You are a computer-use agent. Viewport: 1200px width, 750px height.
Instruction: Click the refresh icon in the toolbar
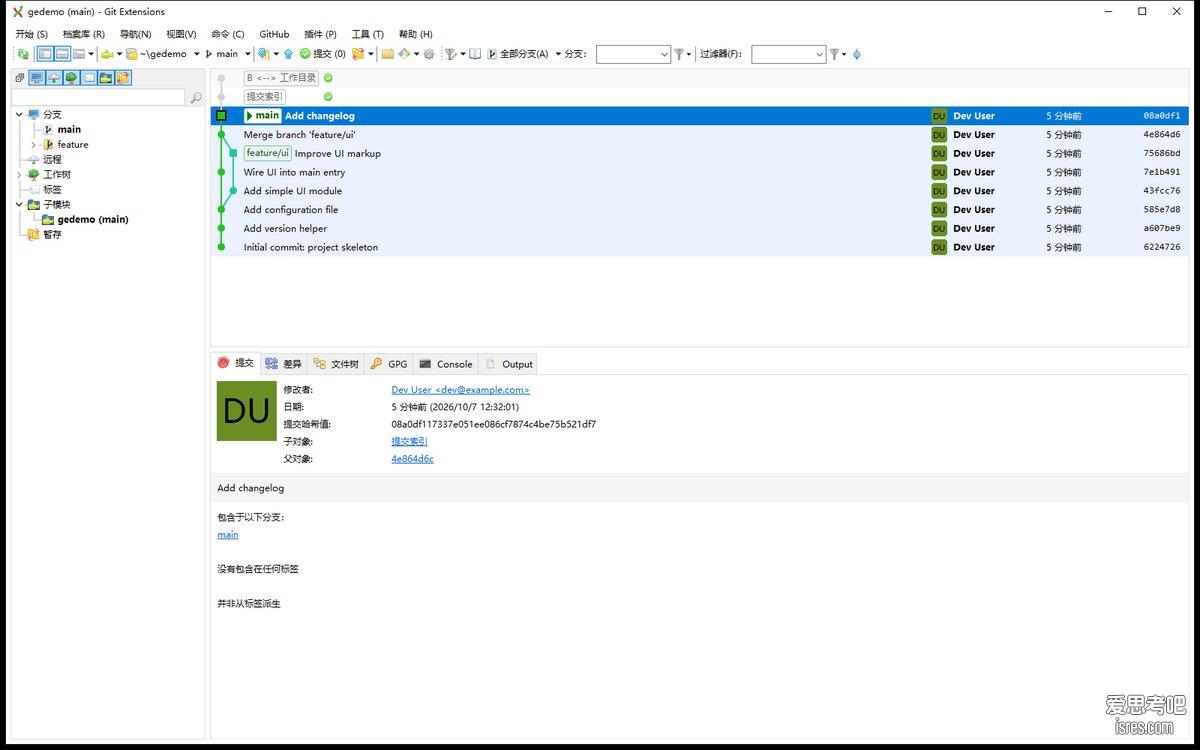click(22, 54)
